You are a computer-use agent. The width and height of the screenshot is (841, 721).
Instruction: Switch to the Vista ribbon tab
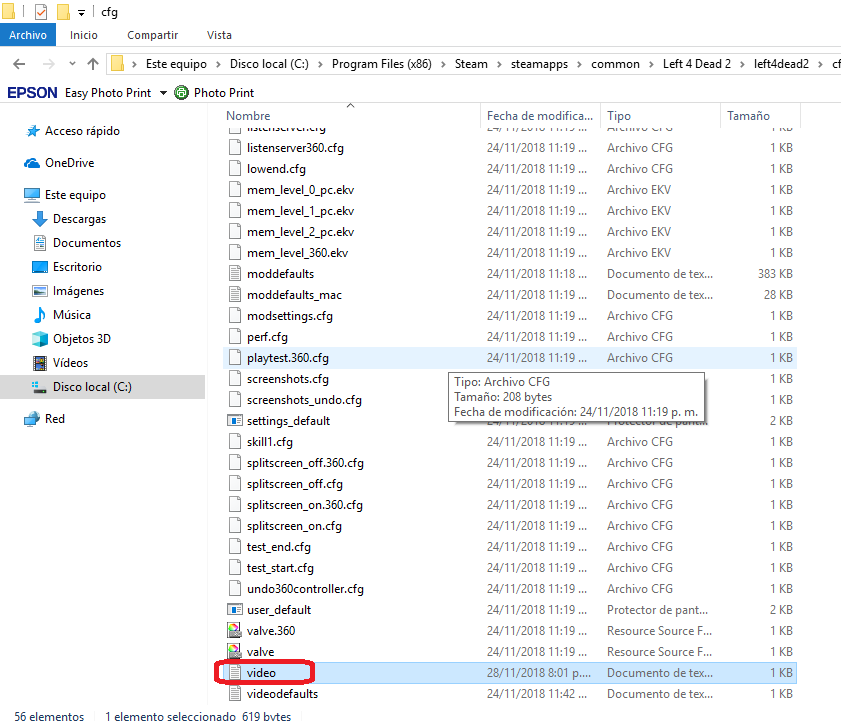click(219, 35)
